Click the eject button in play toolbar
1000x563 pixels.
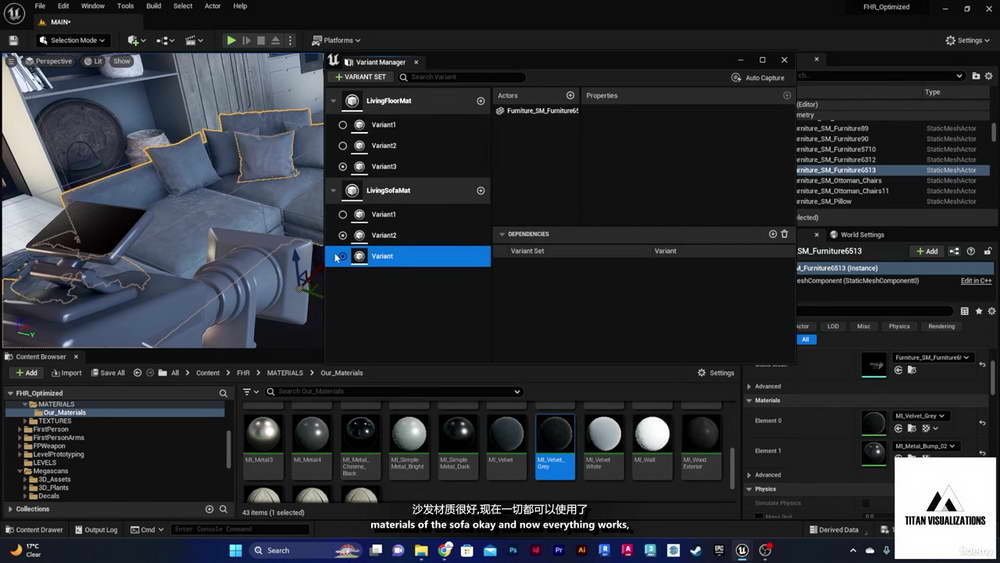[x=276, y=40]
